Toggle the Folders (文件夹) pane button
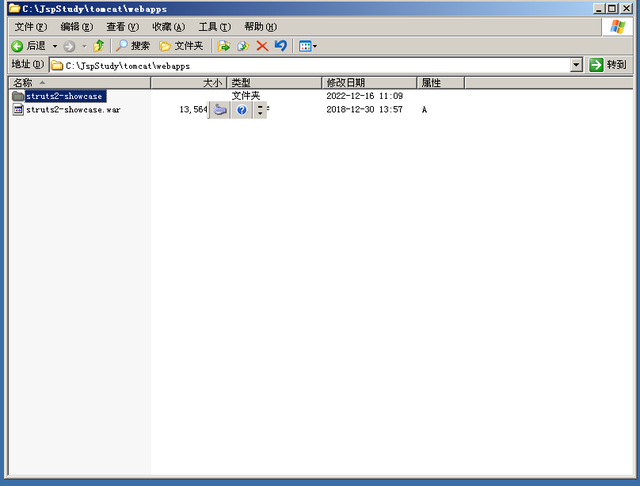This screenshot has width=640, height=486. pyautogui.click(x=181, y=46)
